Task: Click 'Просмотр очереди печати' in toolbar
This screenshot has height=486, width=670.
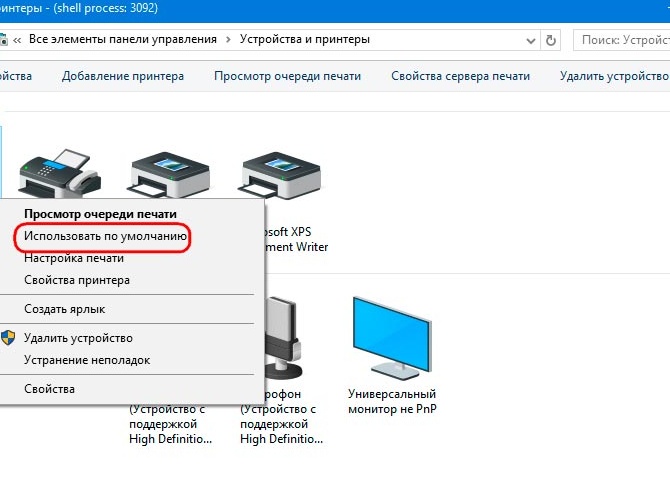Action: point(288,76)
